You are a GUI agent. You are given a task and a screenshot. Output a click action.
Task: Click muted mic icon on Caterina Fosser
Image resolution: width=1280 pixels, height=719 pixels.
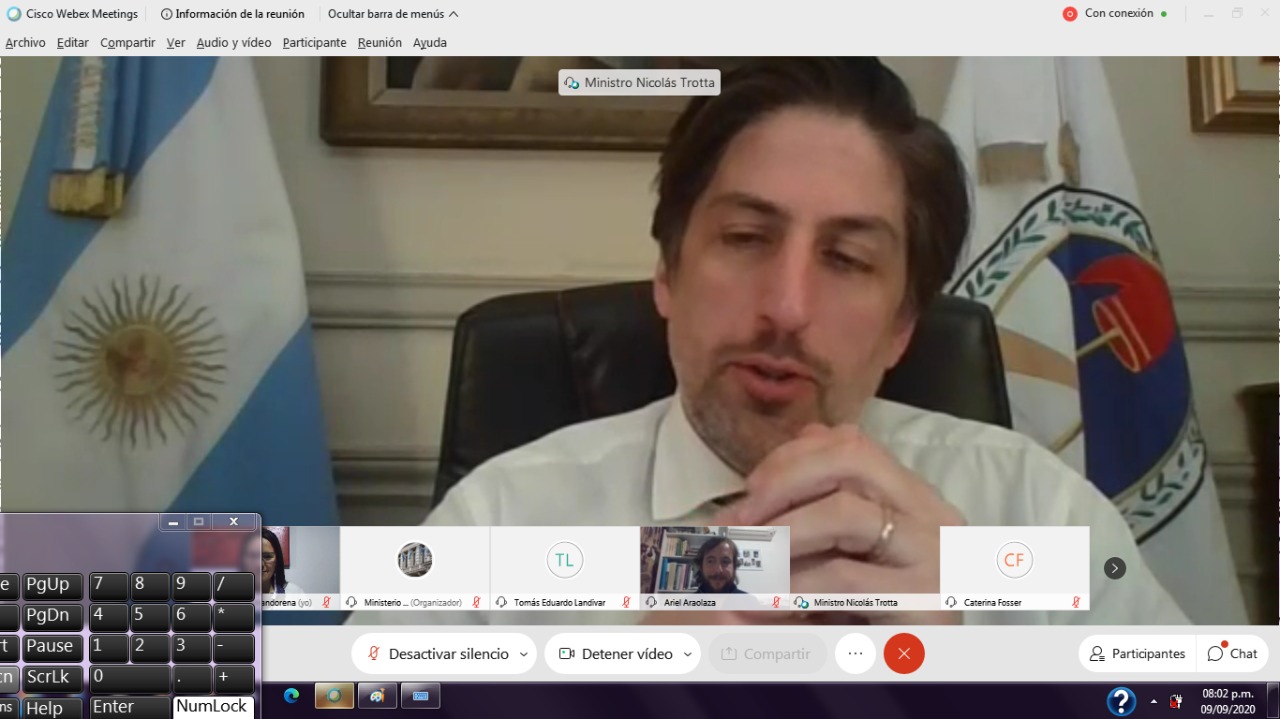1076,603
